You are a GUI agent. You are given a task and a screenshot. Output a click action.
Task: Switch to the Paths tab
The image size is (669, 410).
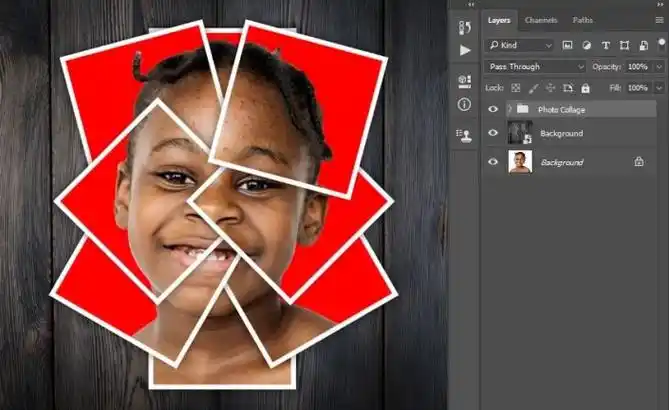click(582, 20)
